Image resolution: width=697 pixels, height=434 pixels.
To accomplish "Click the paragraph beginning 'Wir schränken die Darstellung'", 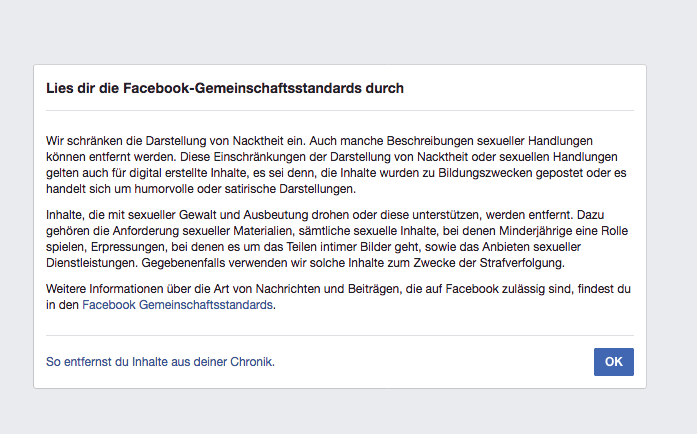I will pos(336,165).
